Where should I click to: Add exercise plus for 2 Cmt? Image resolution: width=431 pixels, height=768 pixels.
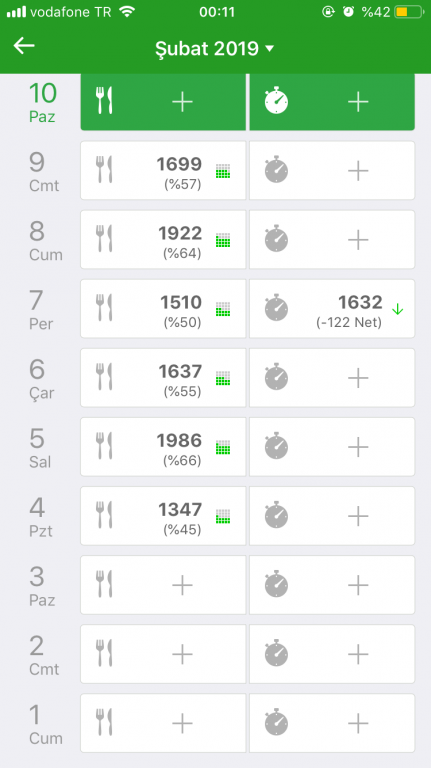[358, 654]
